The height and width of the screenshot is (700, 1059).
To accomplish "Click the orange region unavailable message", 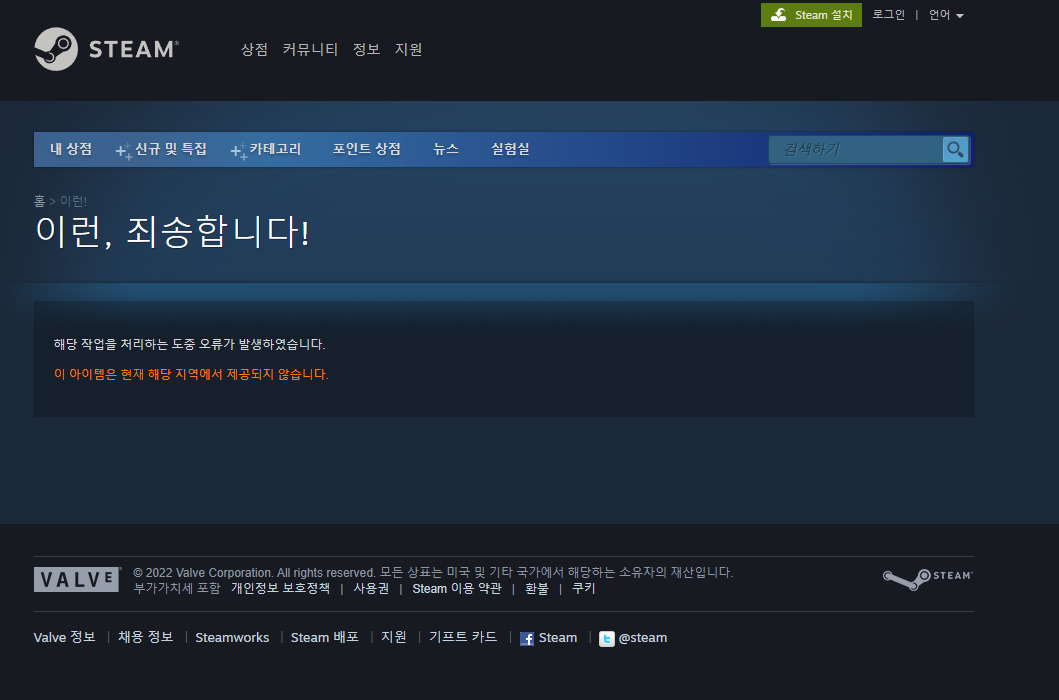I will click(191, 374).
